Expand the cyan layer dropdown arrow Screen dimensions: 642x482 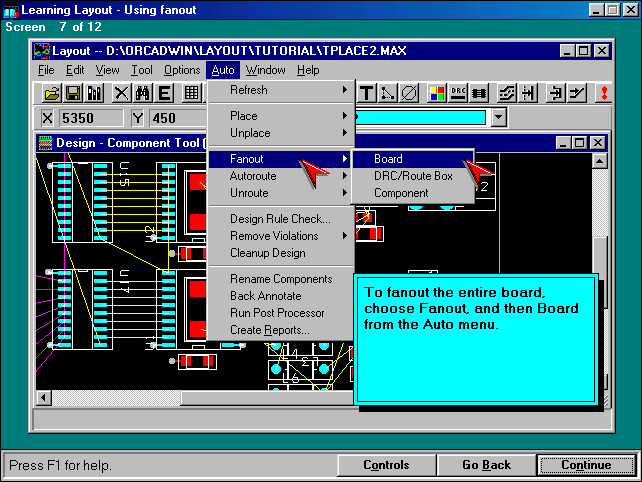(x=499, y=118)
